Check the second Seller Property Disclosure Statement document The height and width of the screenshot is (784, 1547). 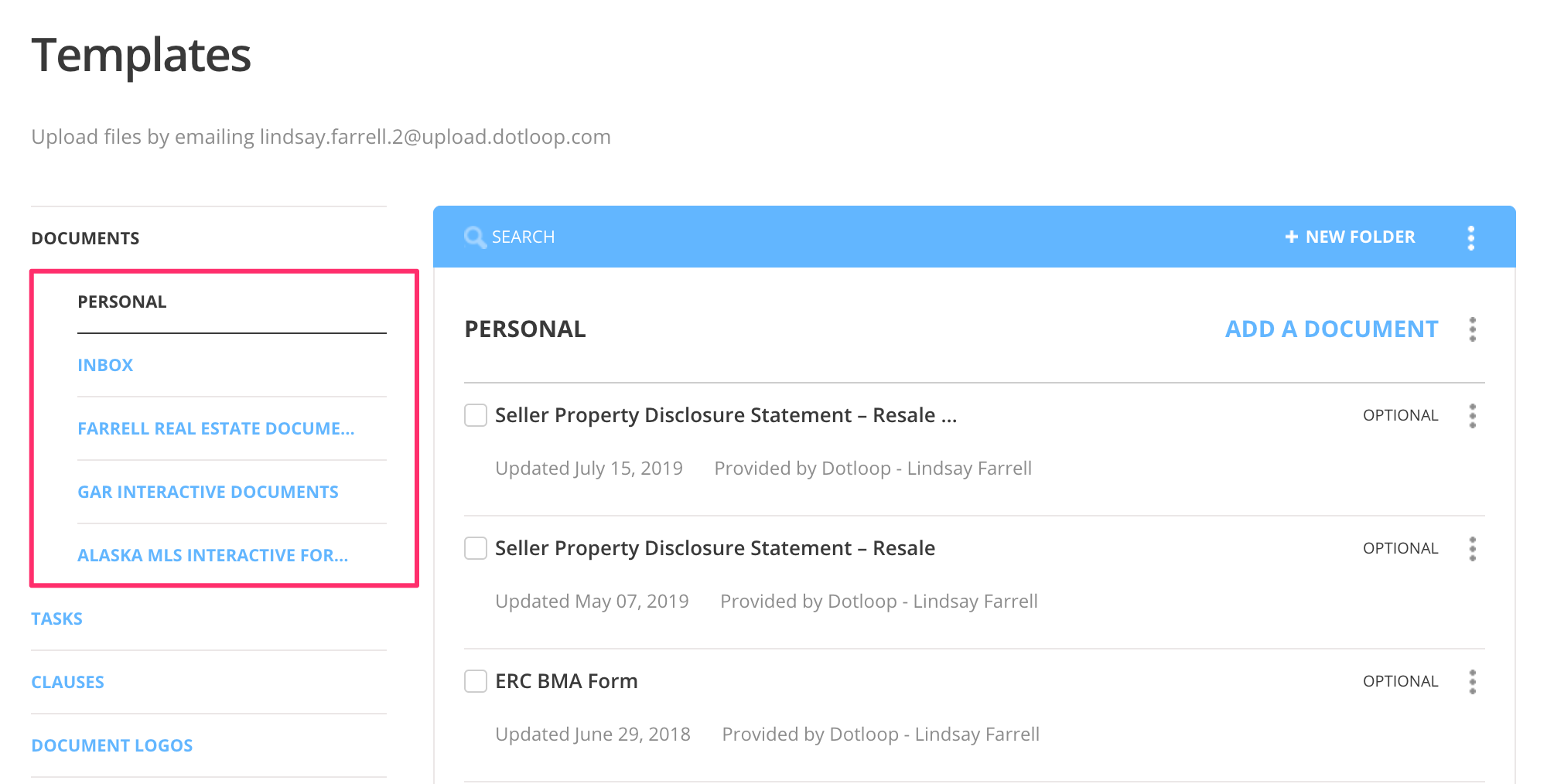tap(475, 548)
